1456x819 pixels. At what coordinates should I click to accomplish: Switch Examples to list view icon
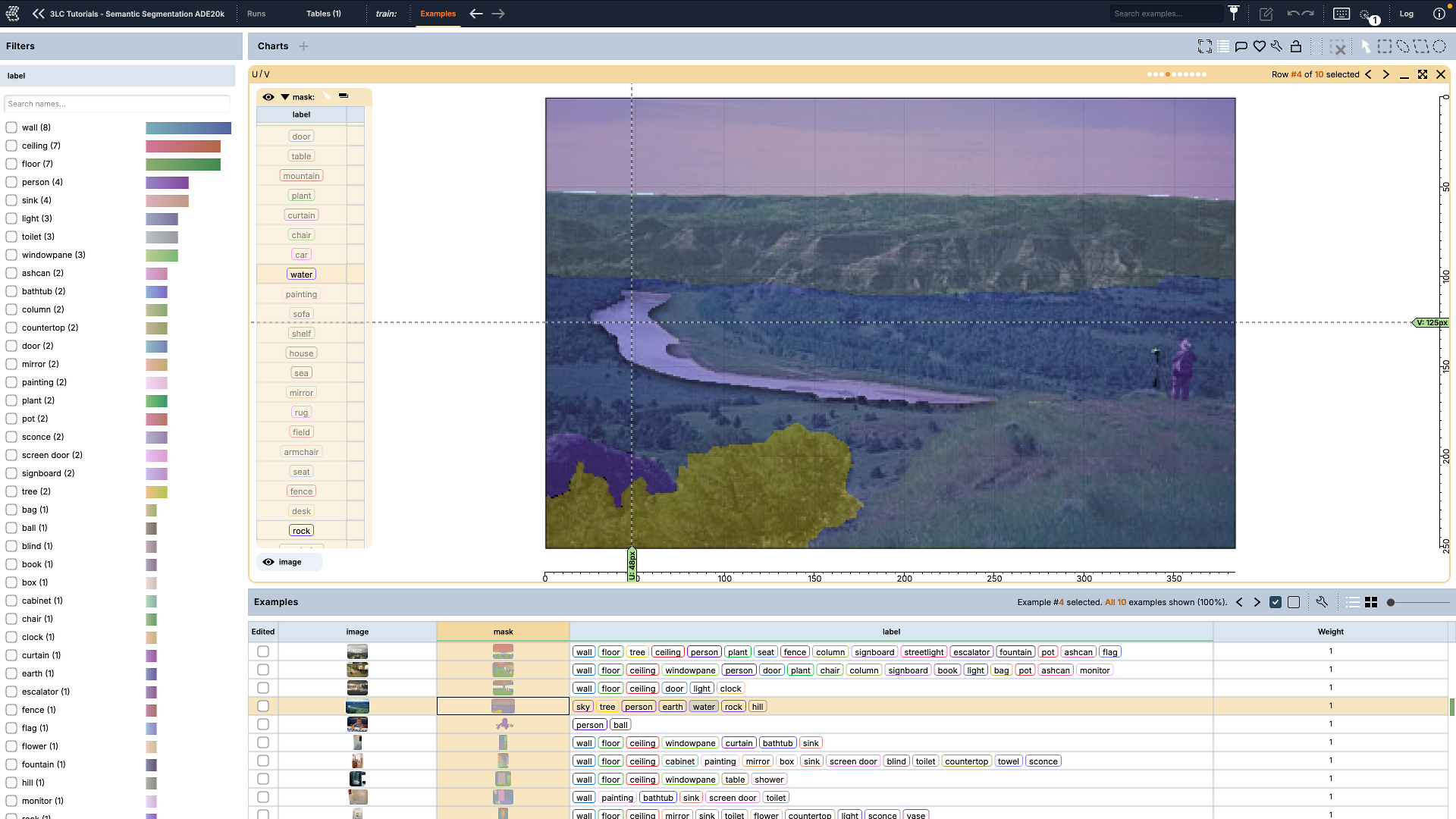click(x=1353, y=602)
